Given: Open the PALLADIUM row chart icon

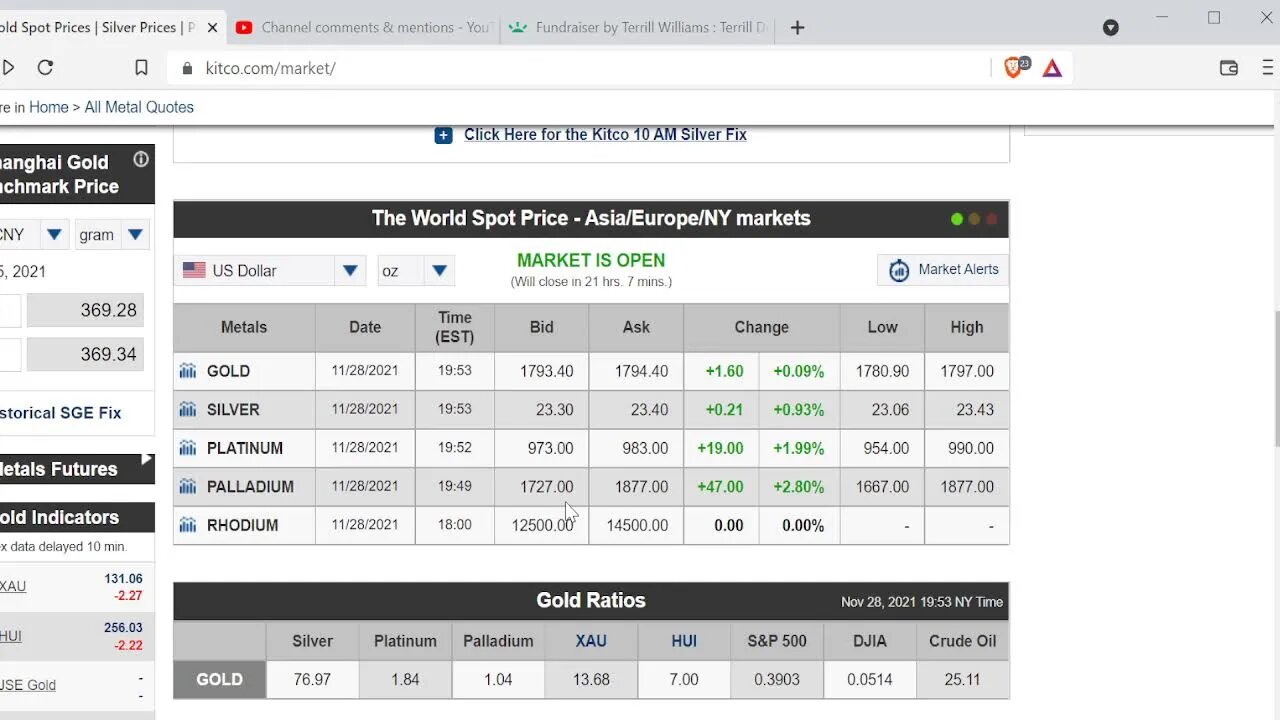Looking at the screenshot, I should (187, 486).
